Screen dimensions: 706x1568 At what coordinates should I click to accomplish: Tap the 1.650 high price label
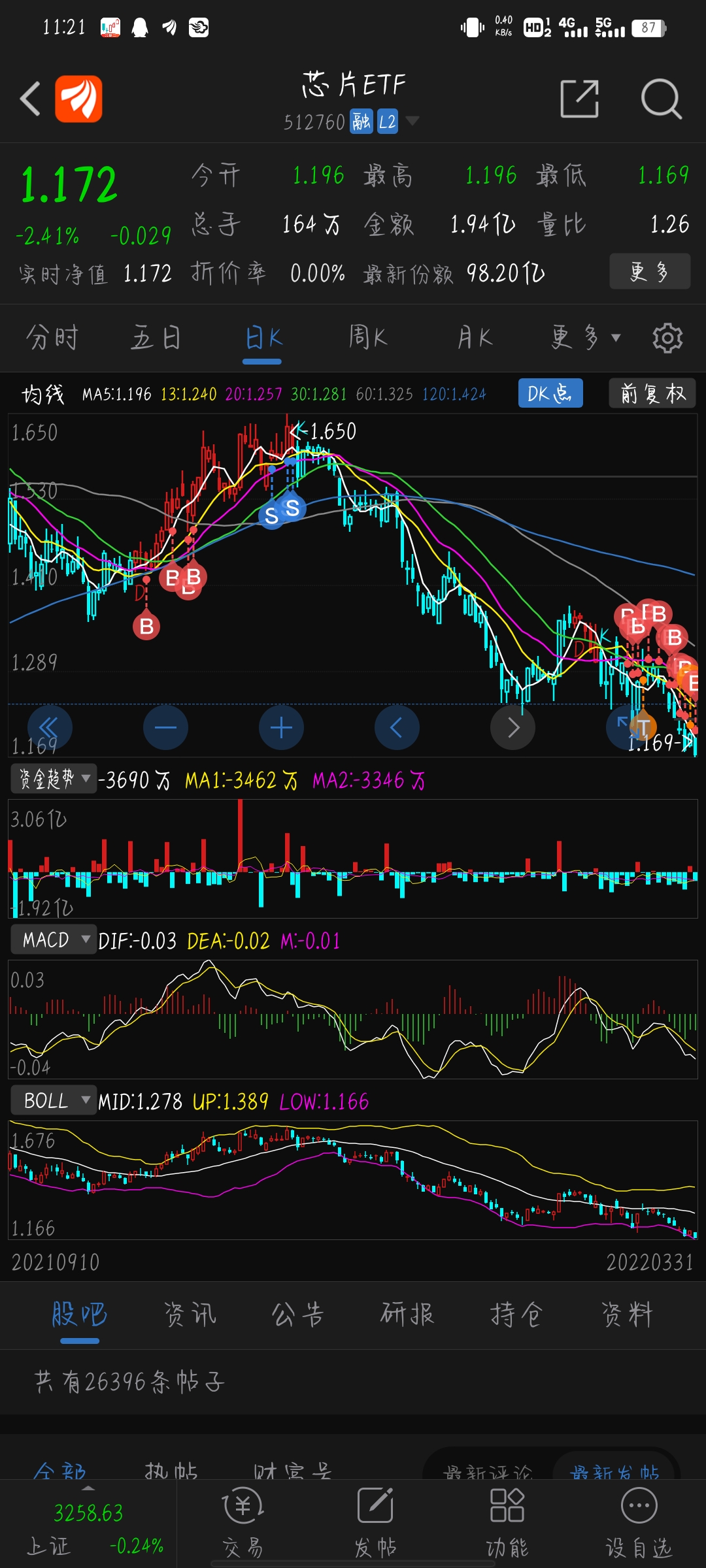[332, 431]
